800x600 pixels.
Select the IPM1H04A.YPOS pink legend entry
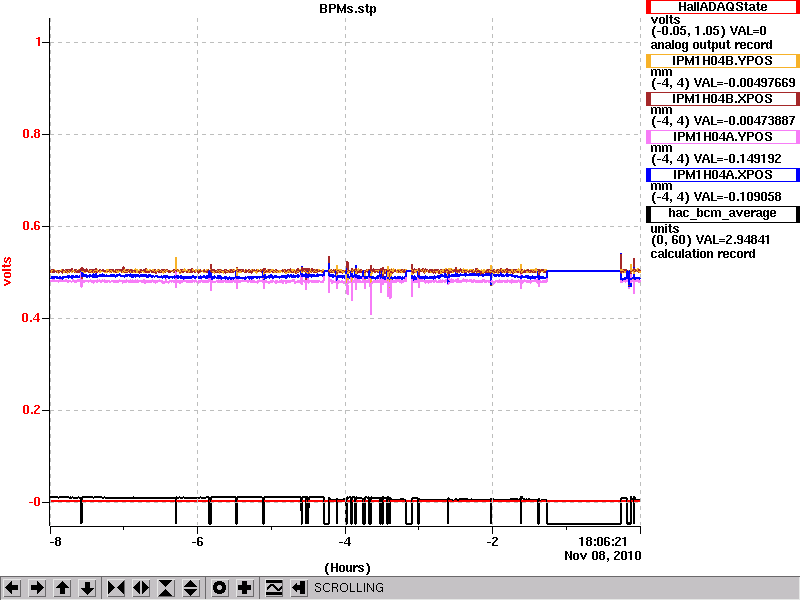(x=722, y=137)
